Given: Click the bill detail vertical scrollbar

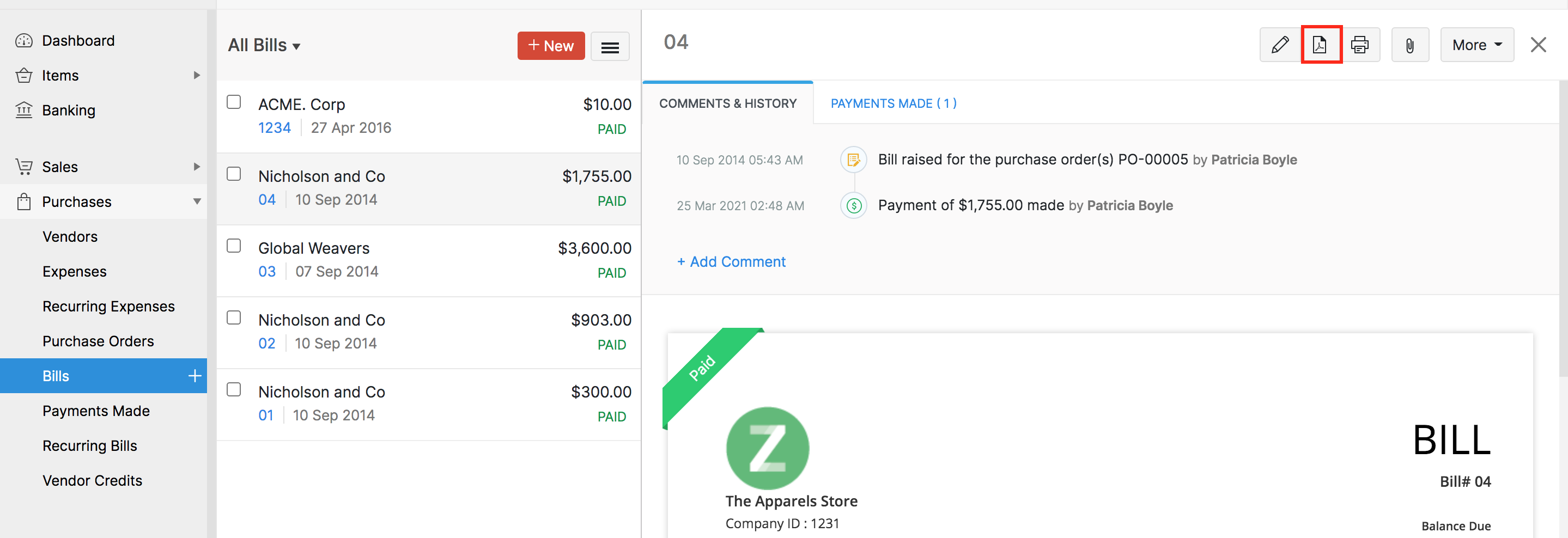Looking at the screenshot, I should pos(1563,231).
